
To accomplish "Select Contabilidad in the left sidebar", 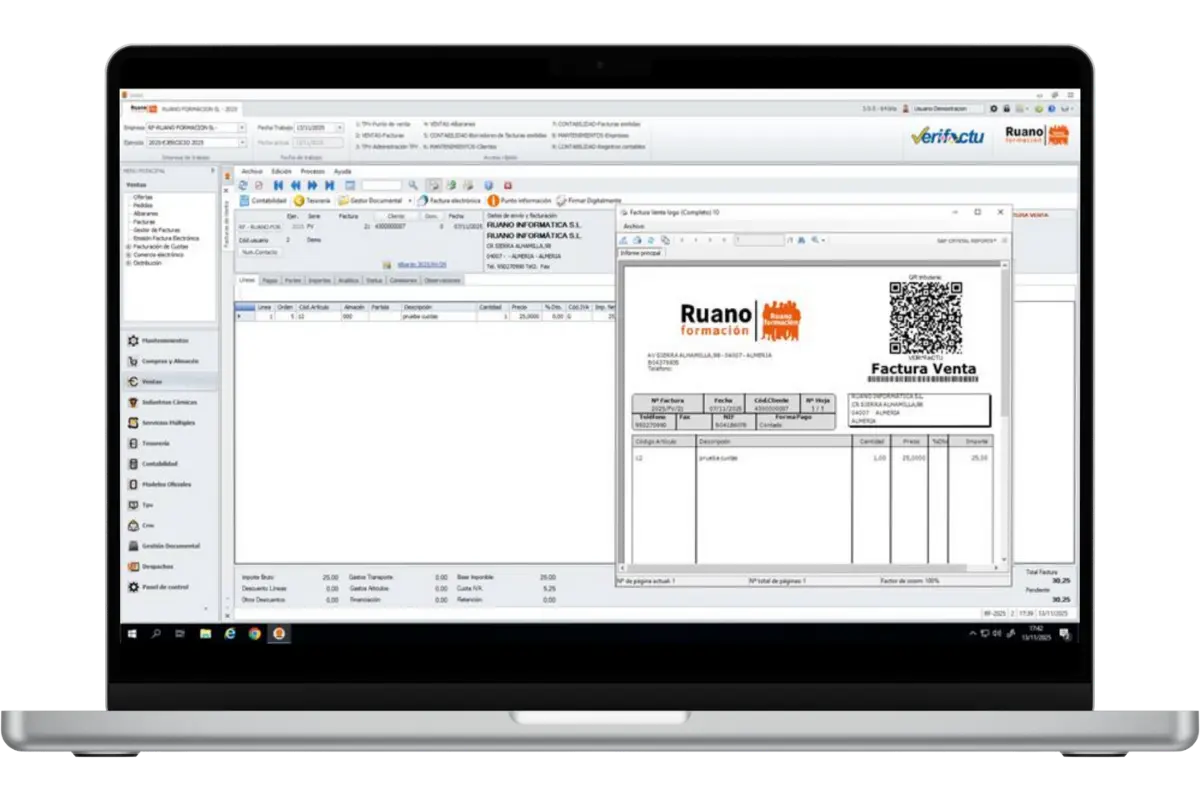I will click(158, 464).
